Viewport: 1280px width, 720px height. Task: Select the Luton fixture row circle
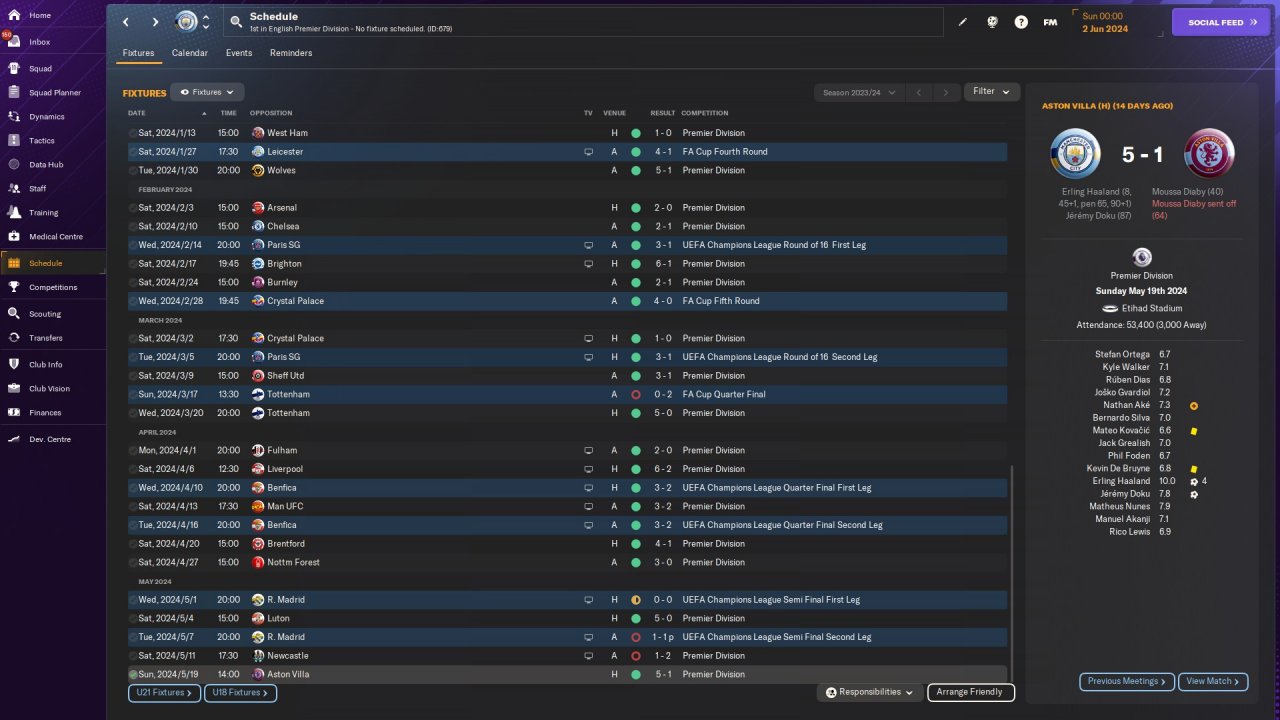pyautogui.click(x=133, y=618)
